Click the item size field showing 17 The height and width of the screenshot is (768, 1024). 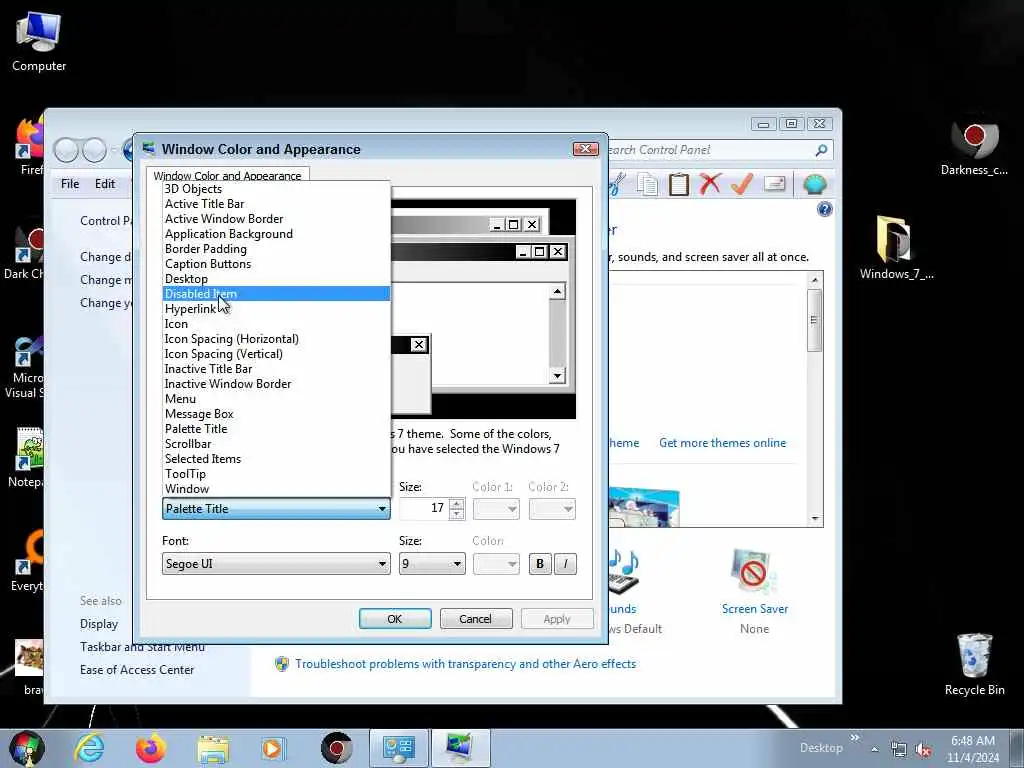point(424,509)
